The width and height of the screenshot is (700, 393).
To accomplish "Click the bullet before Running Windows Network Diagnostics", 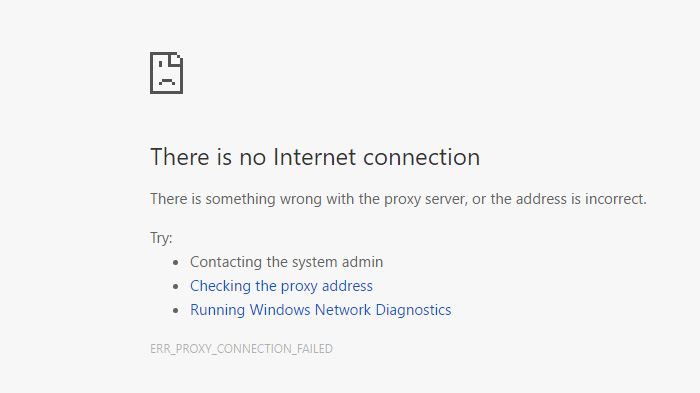I will coord(175,310).
